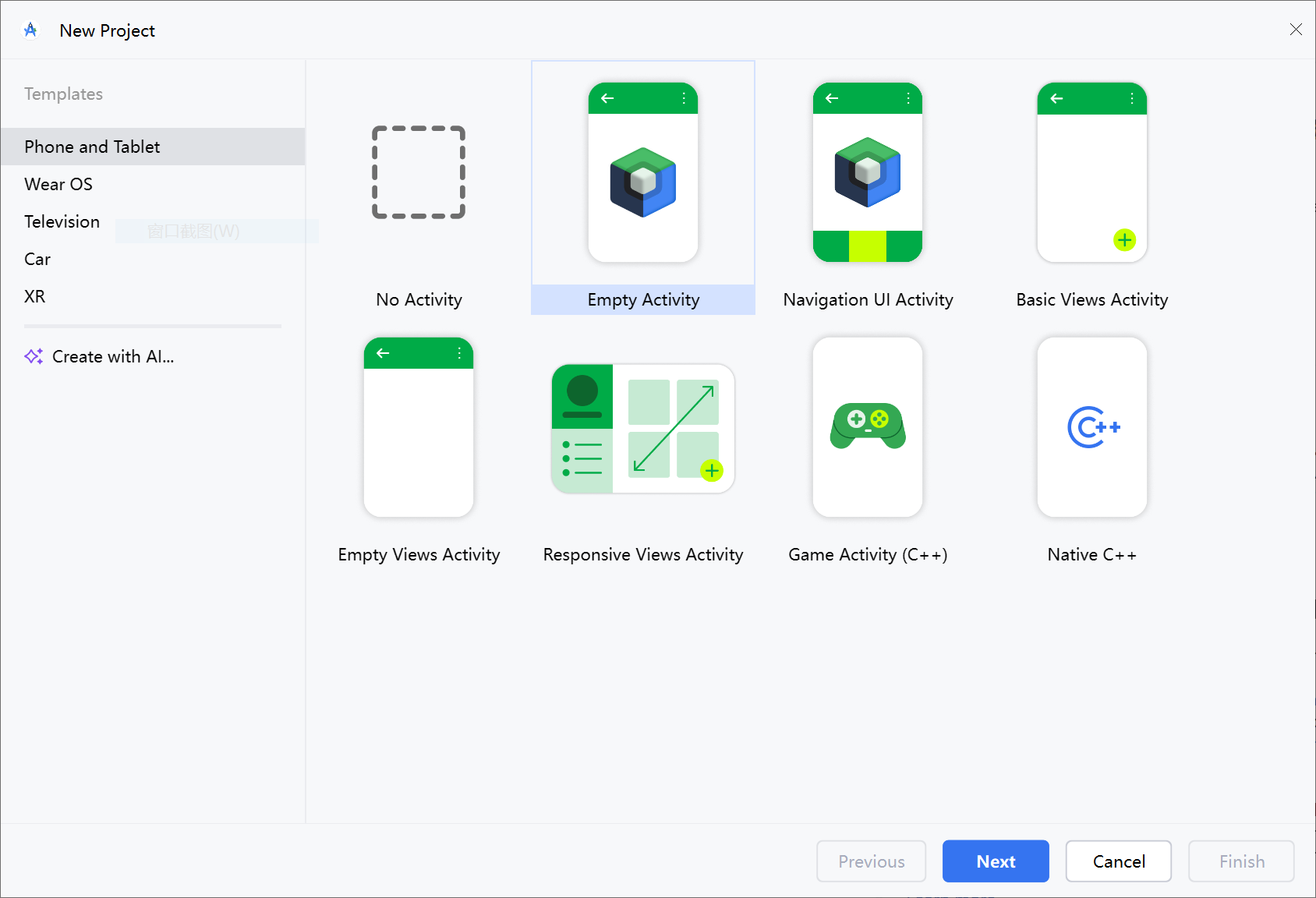
Task: Click the Android Studio logo in title bar
Action: click(30, 30)
